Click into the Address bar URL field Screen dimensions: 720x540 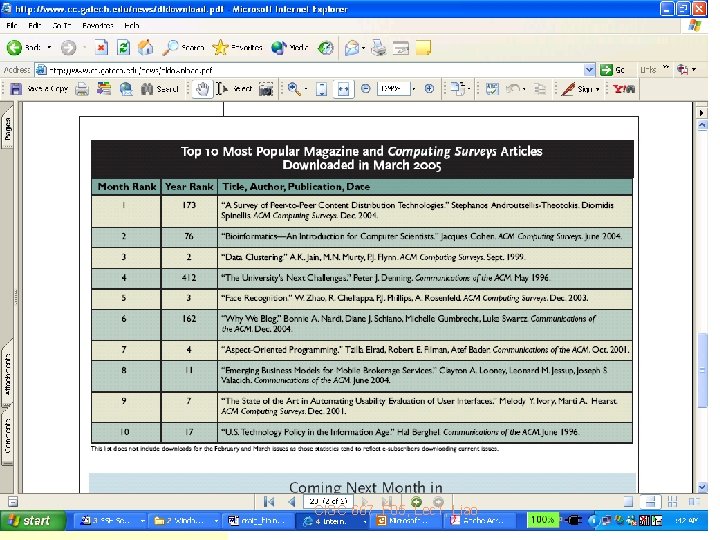pyautogui.click(x=310, y=70)
